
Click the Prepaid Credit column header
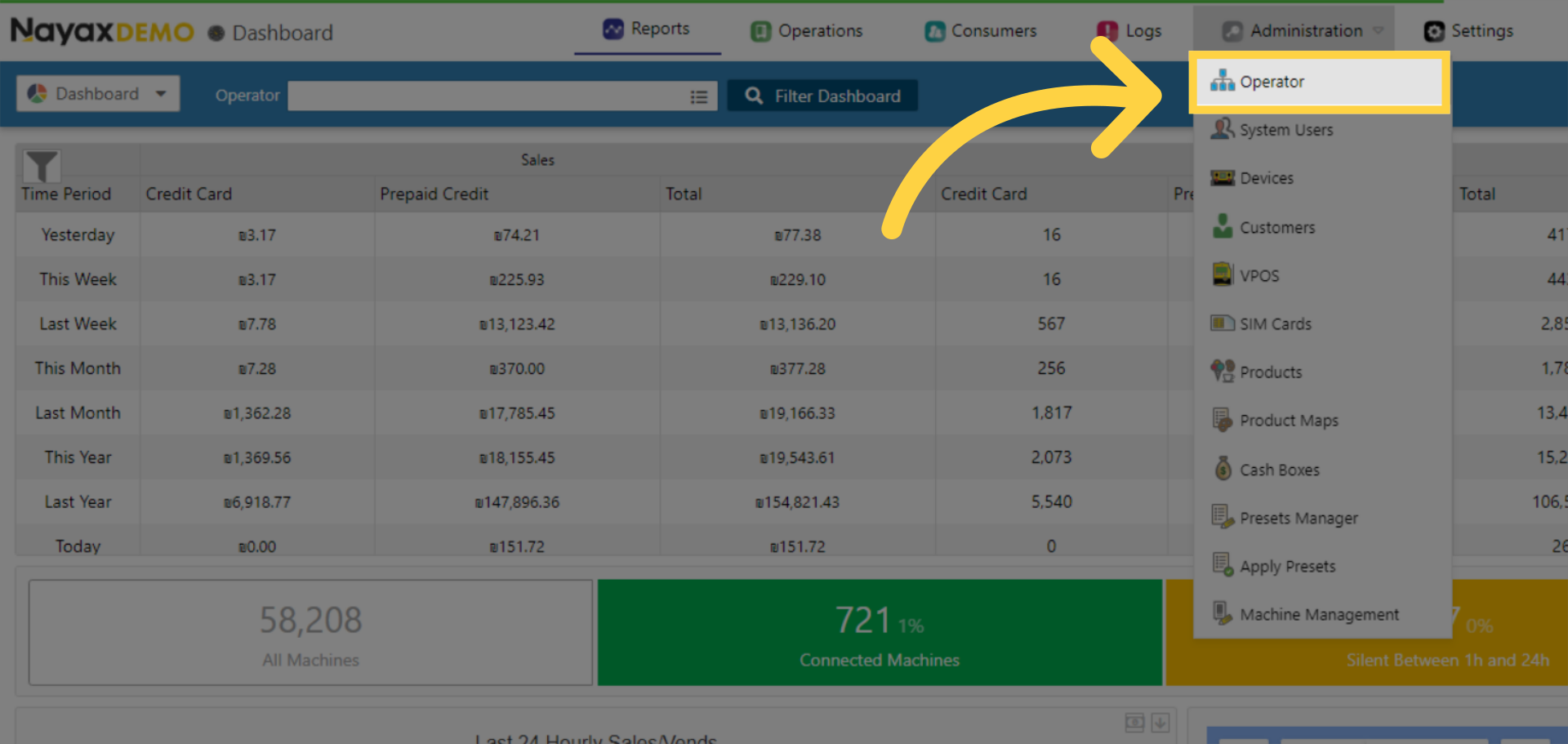tap(434, 194)
